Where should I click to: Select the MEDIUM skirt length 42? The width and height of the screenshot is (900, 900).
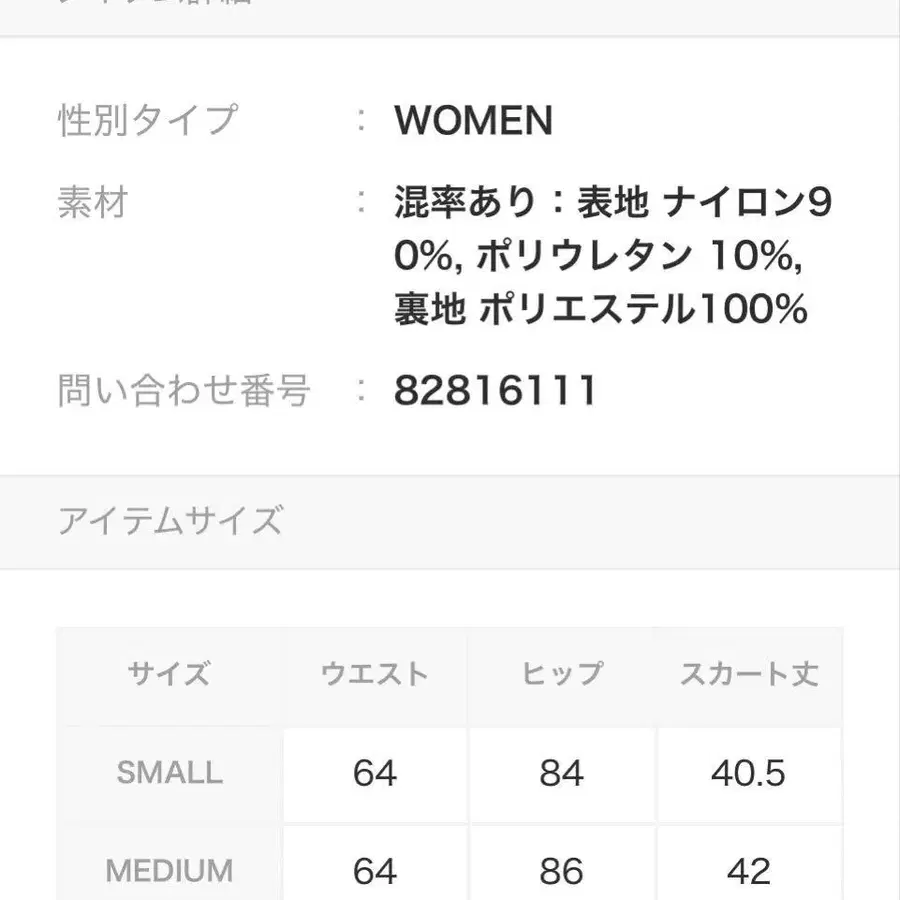749,870
